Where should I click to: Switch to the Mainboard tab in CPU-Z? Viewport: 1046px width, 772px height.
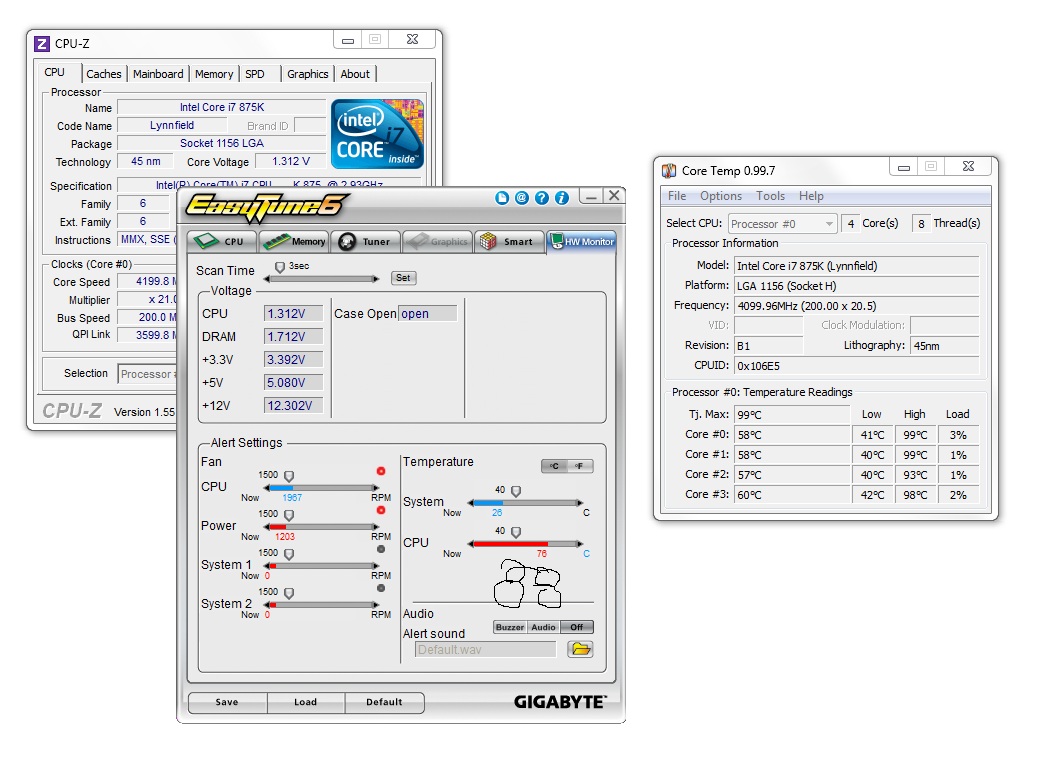[x=158, y=74]
